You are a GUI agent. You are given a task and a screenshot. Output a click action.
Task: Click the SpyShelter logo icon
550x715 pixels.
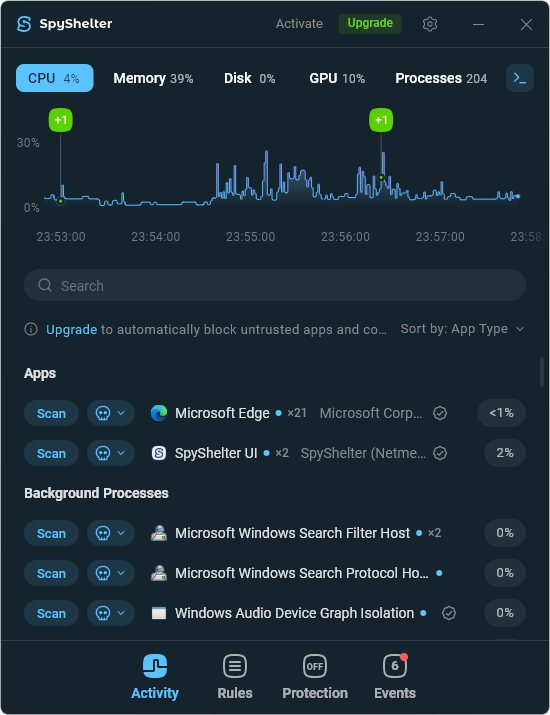tap(24, 24)
